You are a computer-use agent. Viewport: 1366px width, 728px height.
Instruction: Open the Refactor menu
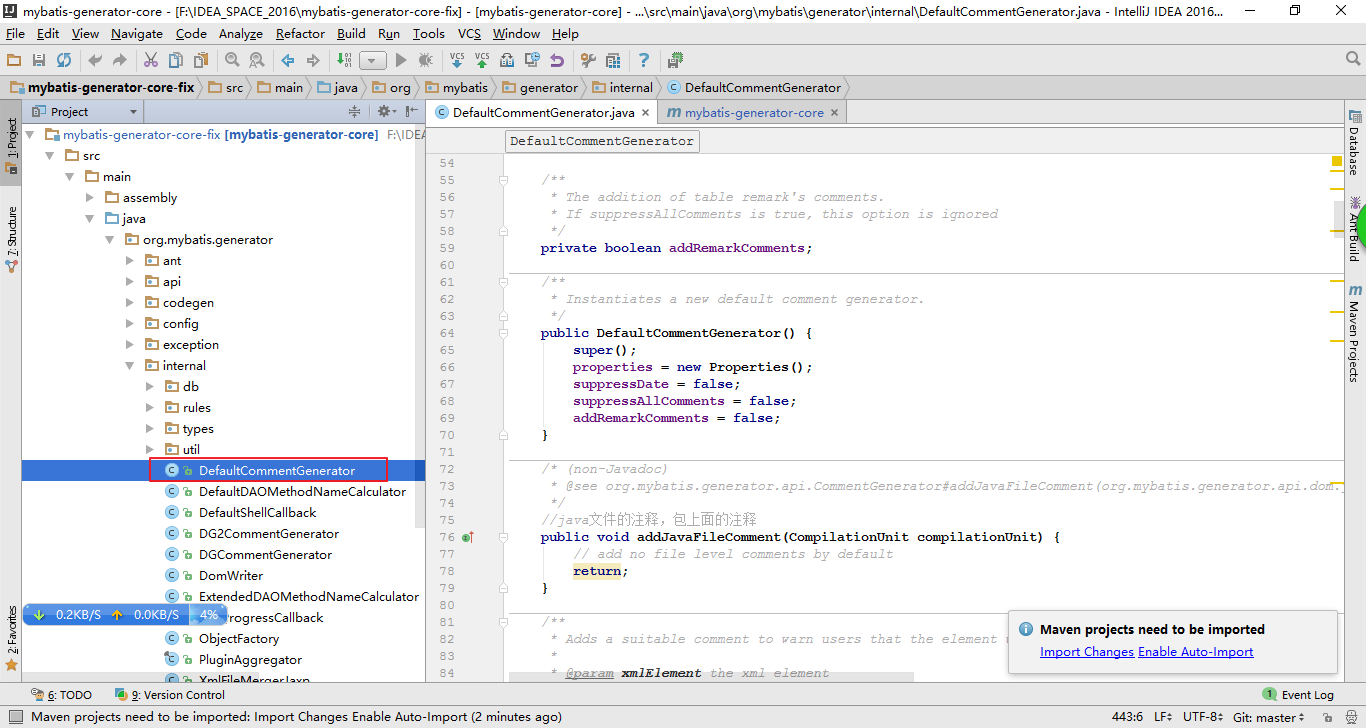click(300, 33)
